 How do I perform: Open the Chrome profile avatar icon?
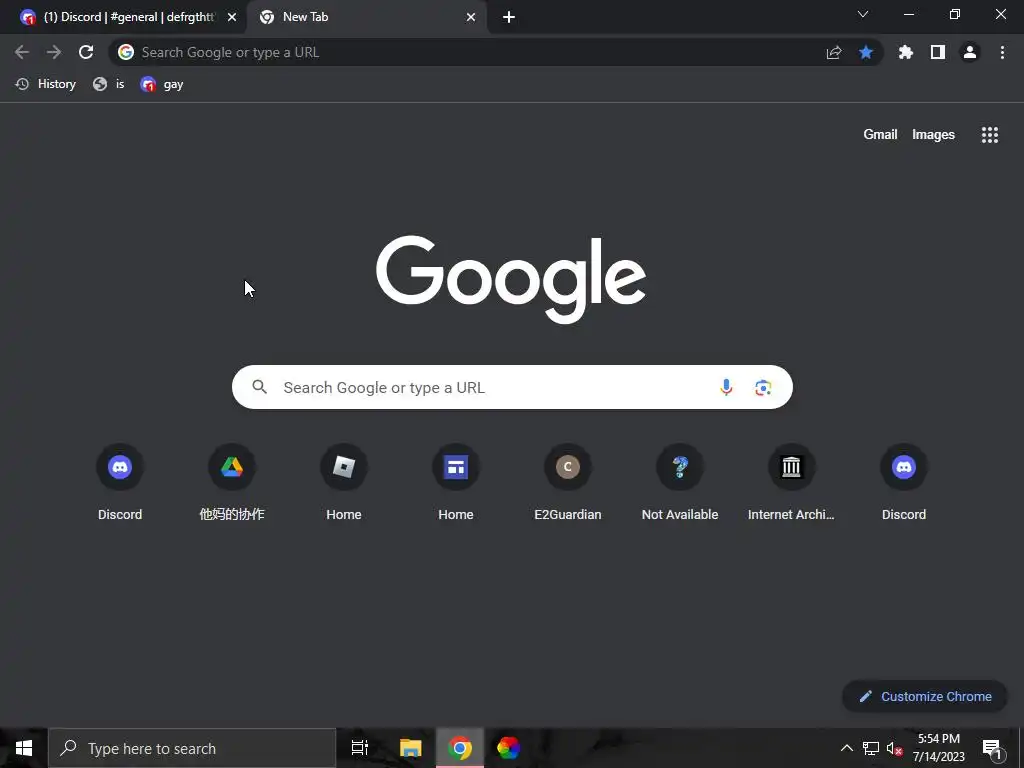point(970,52)
